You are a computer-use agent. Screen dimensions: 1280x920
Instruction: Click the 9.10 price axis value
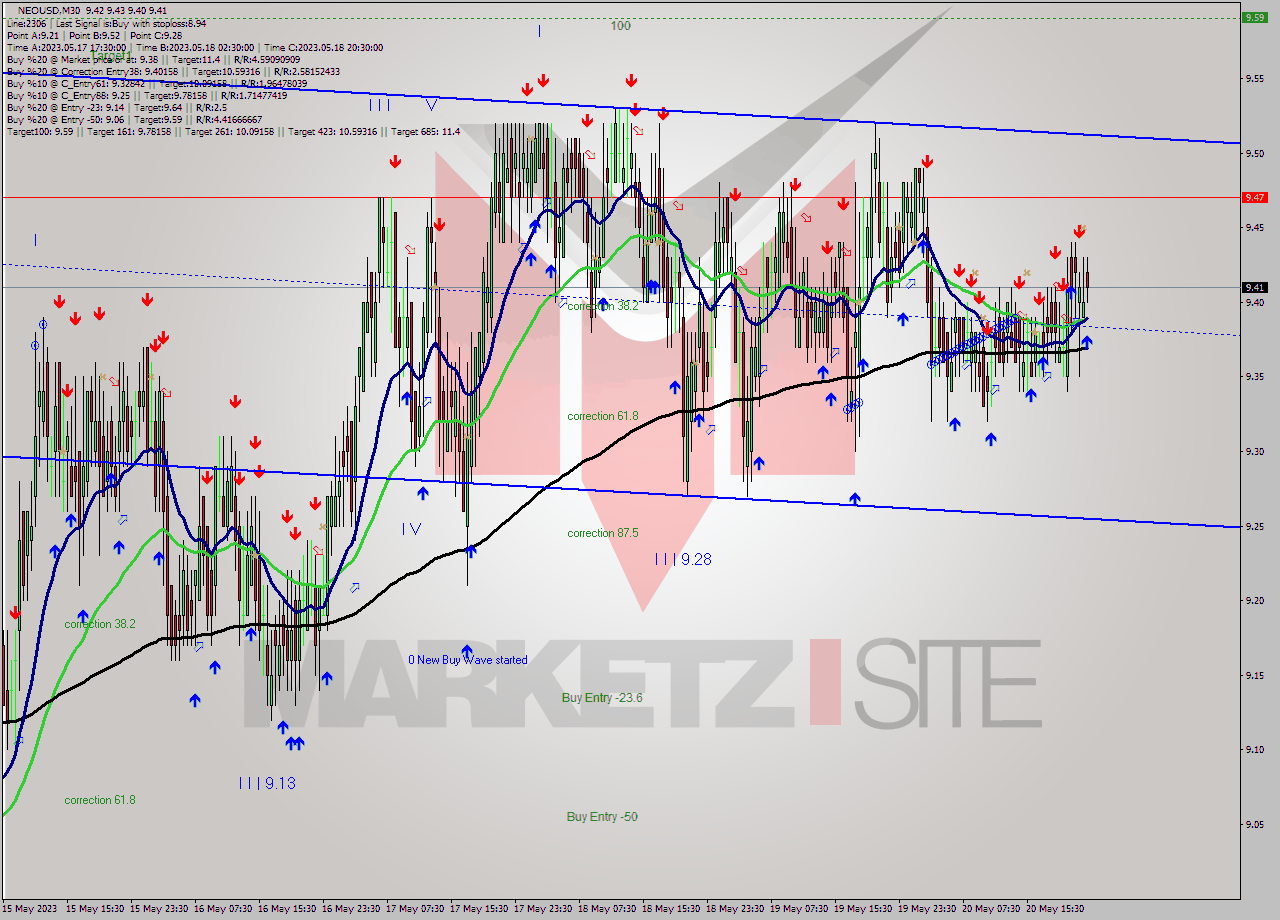coord(1254,750)
